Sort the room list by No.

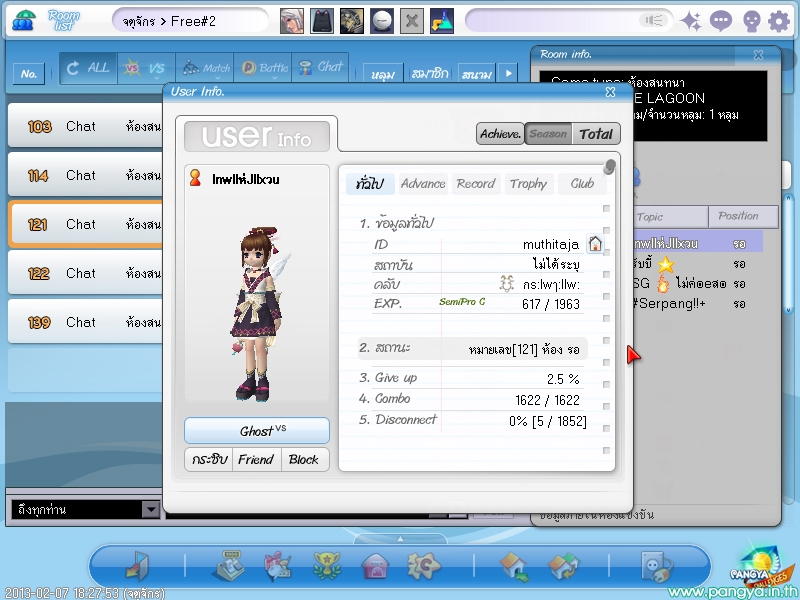[x=29, y=74]
